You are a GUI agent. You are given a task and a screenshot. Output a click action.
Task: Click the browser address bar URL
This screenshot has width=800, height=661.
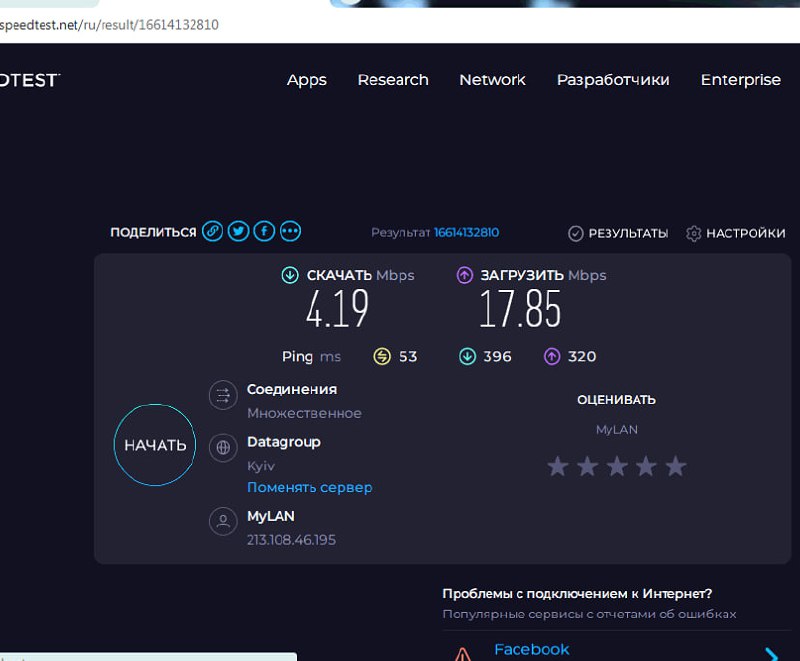tap(109, 25)
